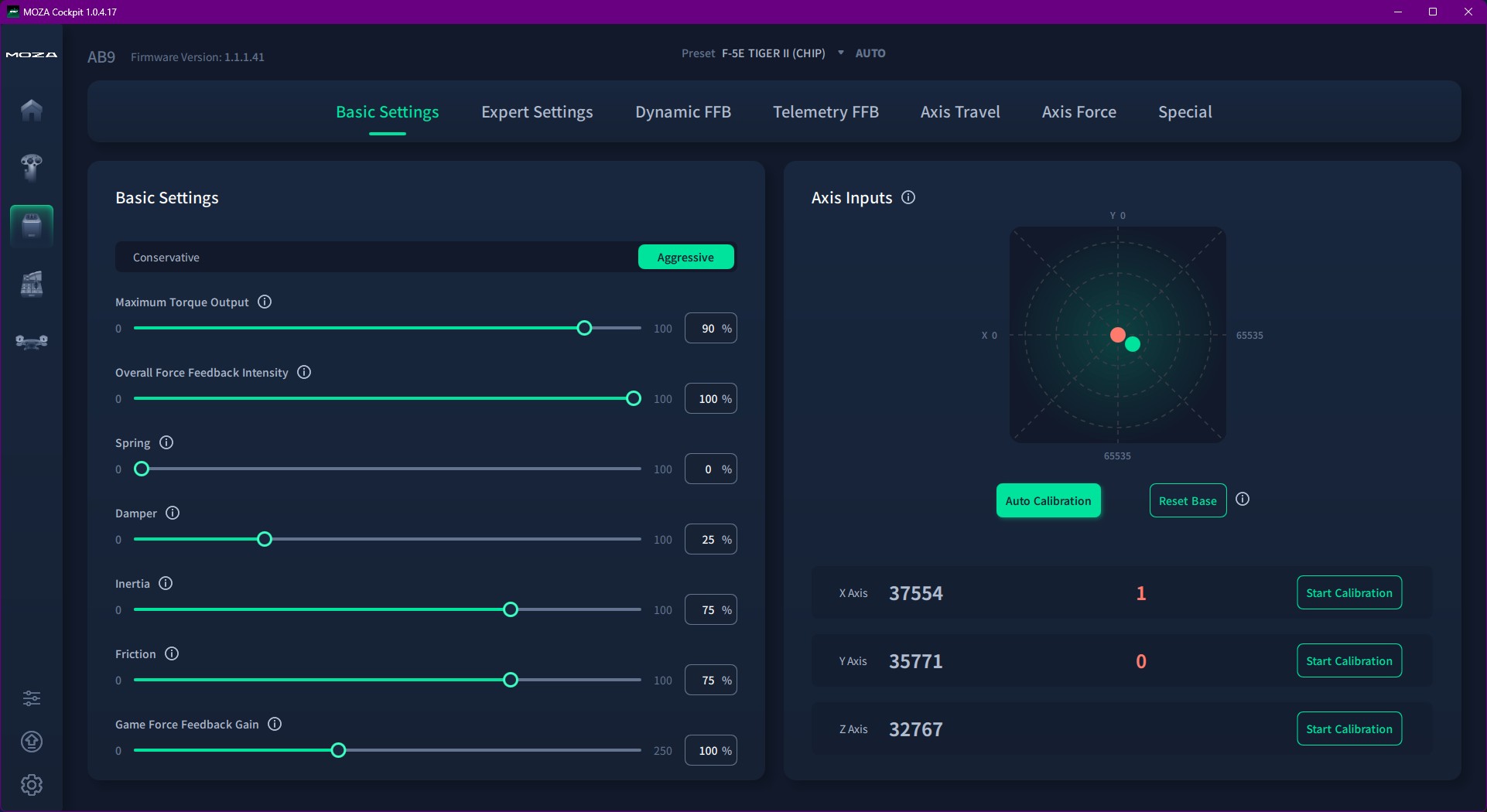Click the AUTO preset toggle

[x=870, y=53]
